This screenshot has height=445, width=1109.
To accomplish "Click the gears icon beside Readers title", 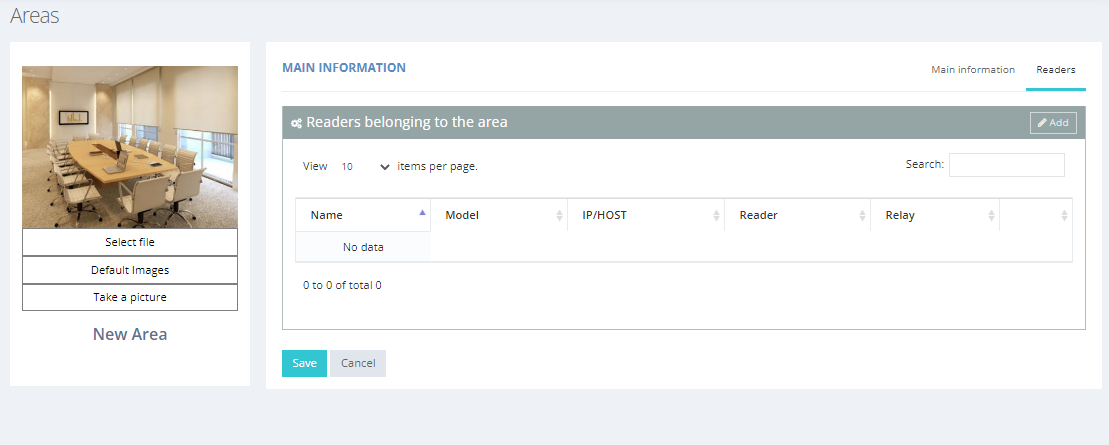I will tap(296, 123).
